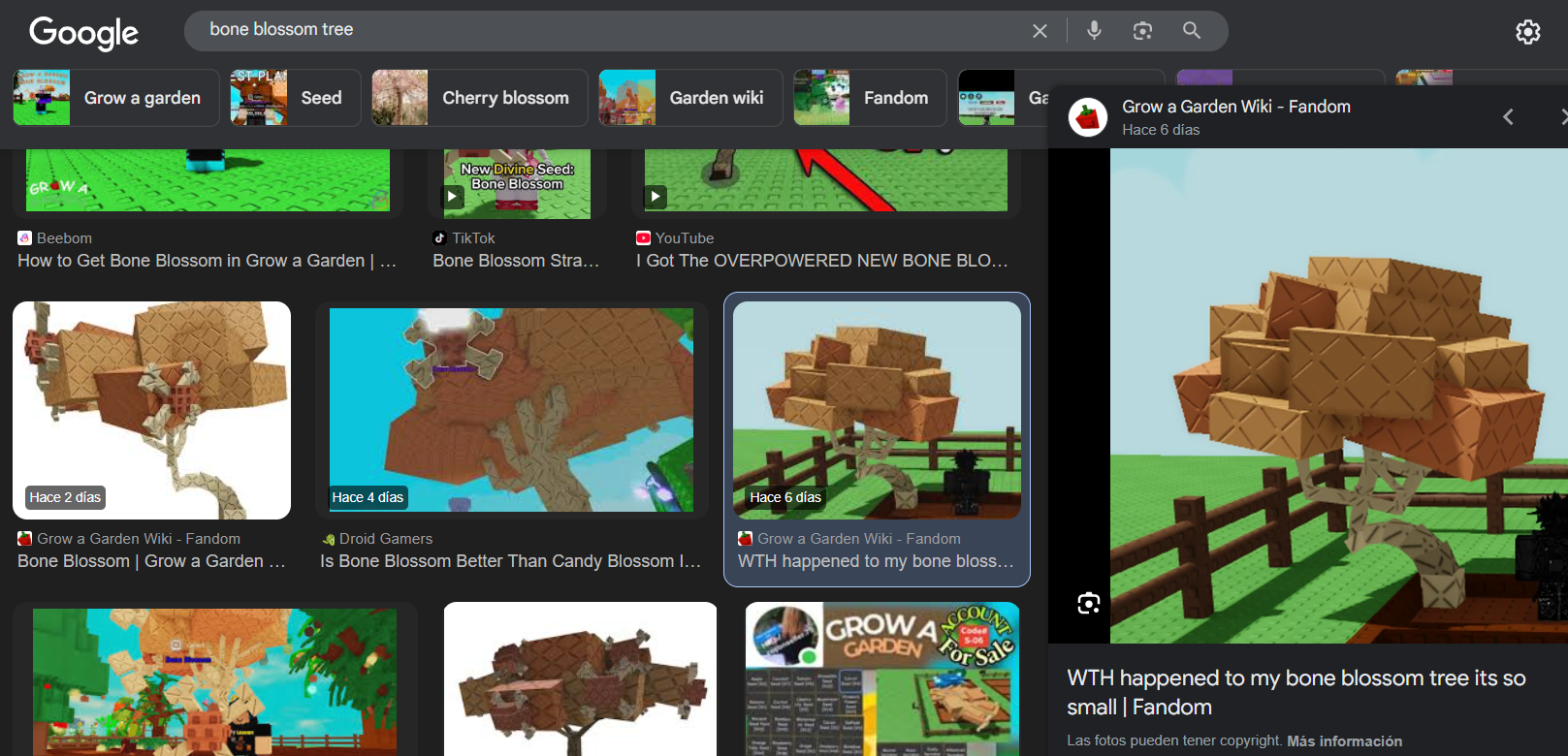Open 'How to Get Bone Blossom in Grow a Garden' link
This screenshot has height=756, width=1568.
pyautogui.click(x=207, y=261)
